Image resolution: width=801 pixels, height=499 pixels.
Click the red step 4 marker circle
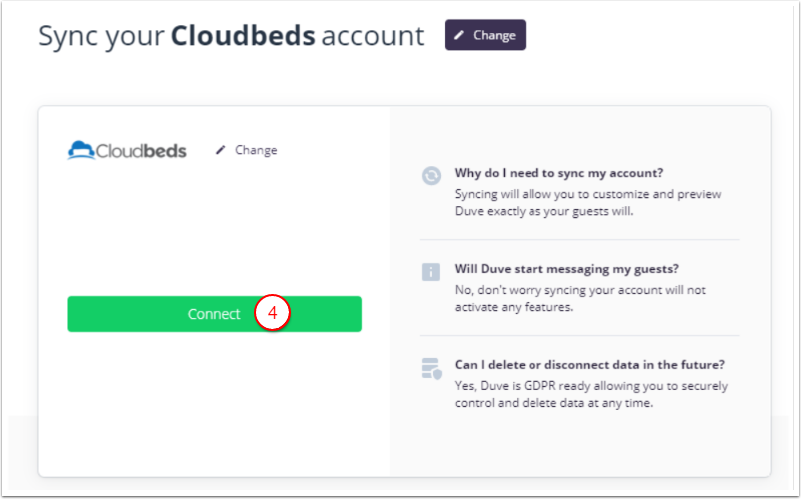point(272,314)
